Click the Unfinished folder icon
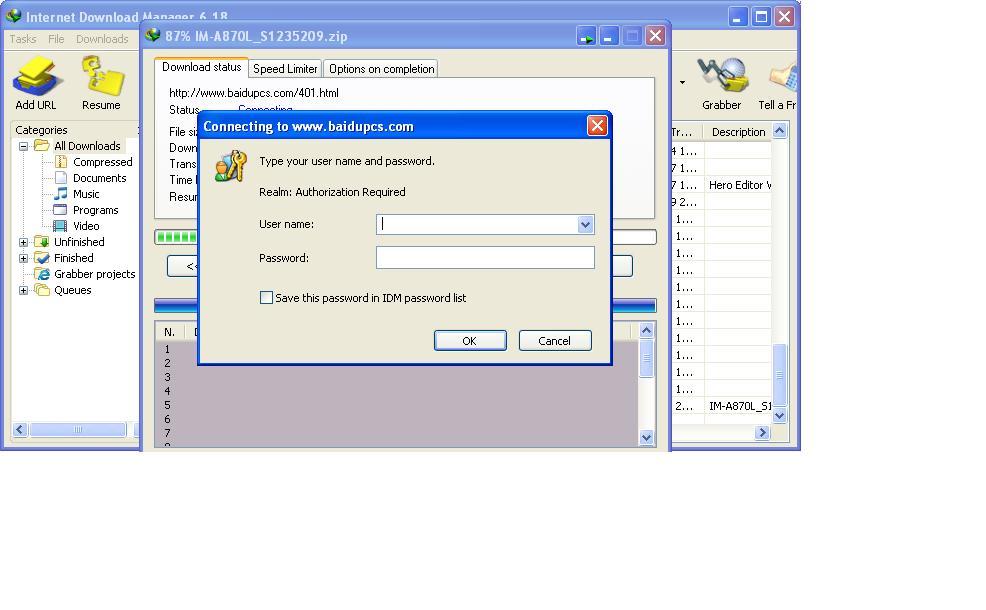Screen dimensions: 986x610 click(42, 242)
